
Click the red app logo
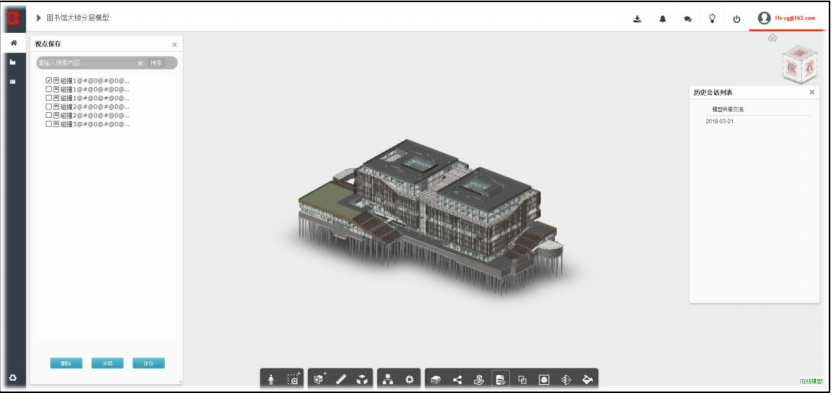[13, 19]
